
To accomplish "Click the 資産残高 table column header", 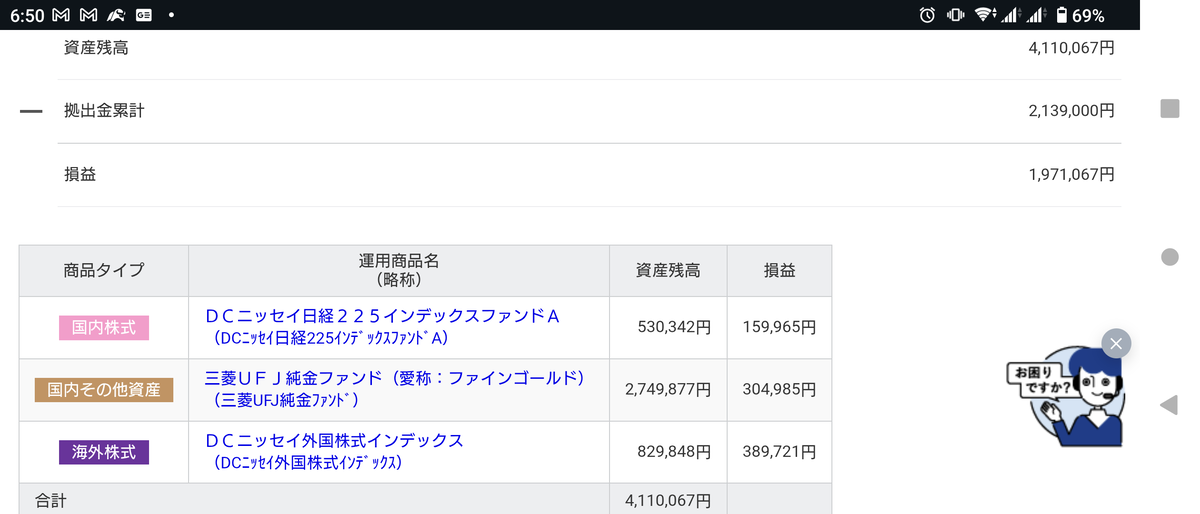I will point(668,270).
